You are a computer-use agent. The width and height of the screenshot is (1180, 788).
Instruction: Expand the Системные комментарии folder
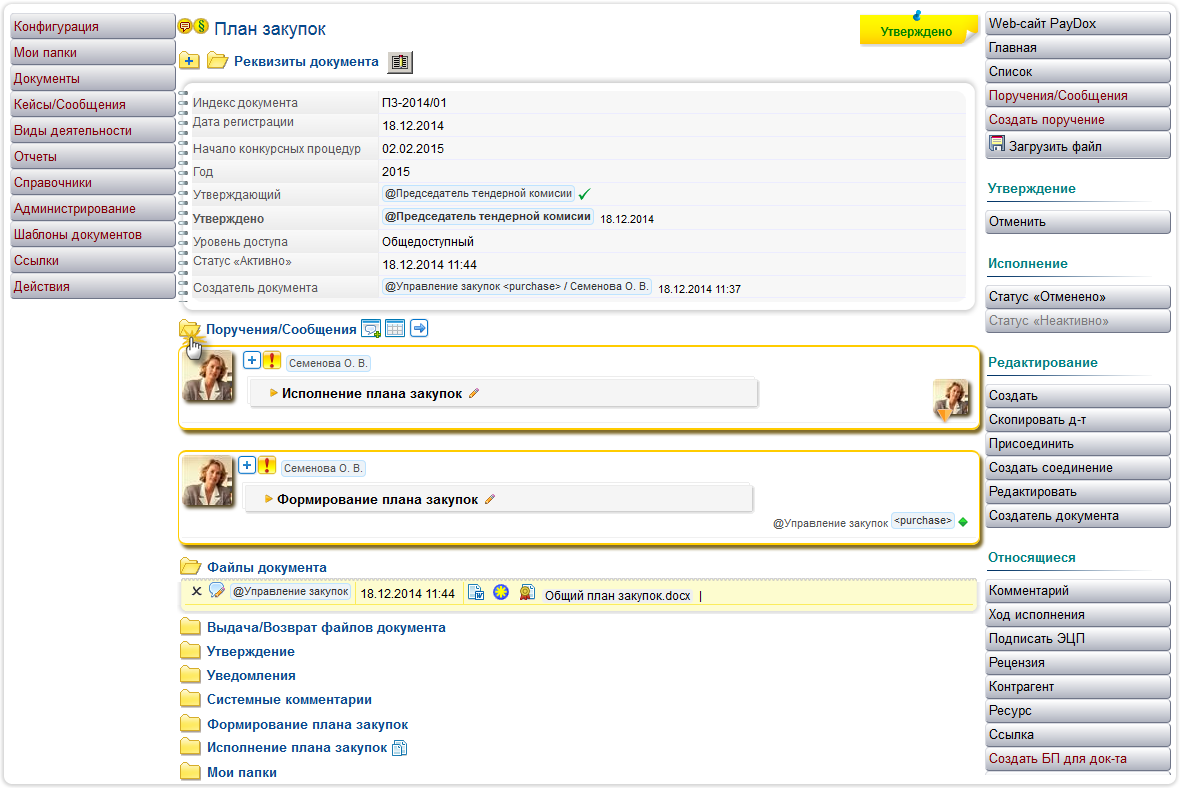click(x=289, y=699)
